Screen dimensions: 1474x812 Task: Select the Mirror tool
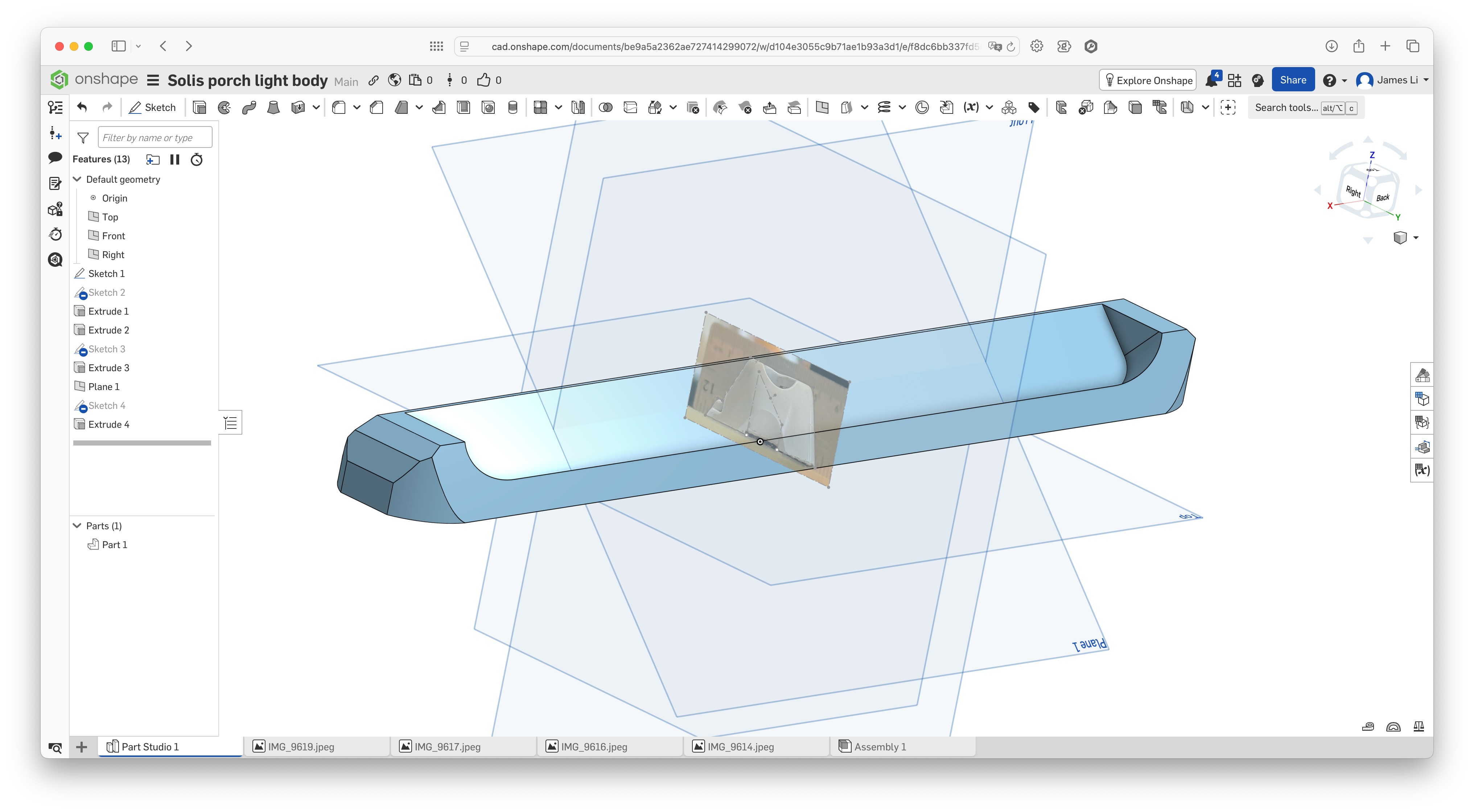pyautogui.click(x=578, y=108)
